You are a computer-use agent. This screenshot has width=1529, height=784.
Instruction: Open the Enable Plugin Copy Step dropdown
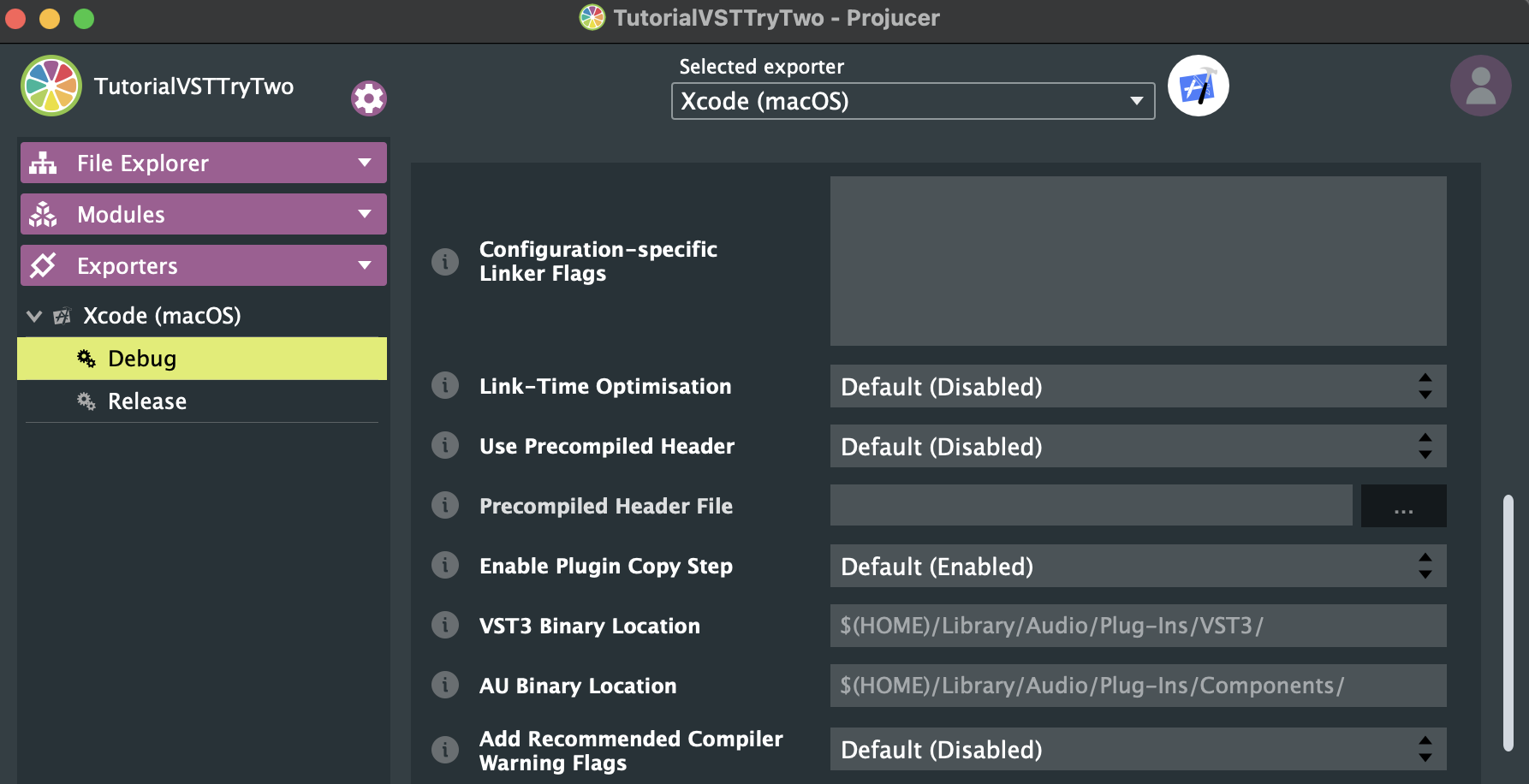[1138, 566]
